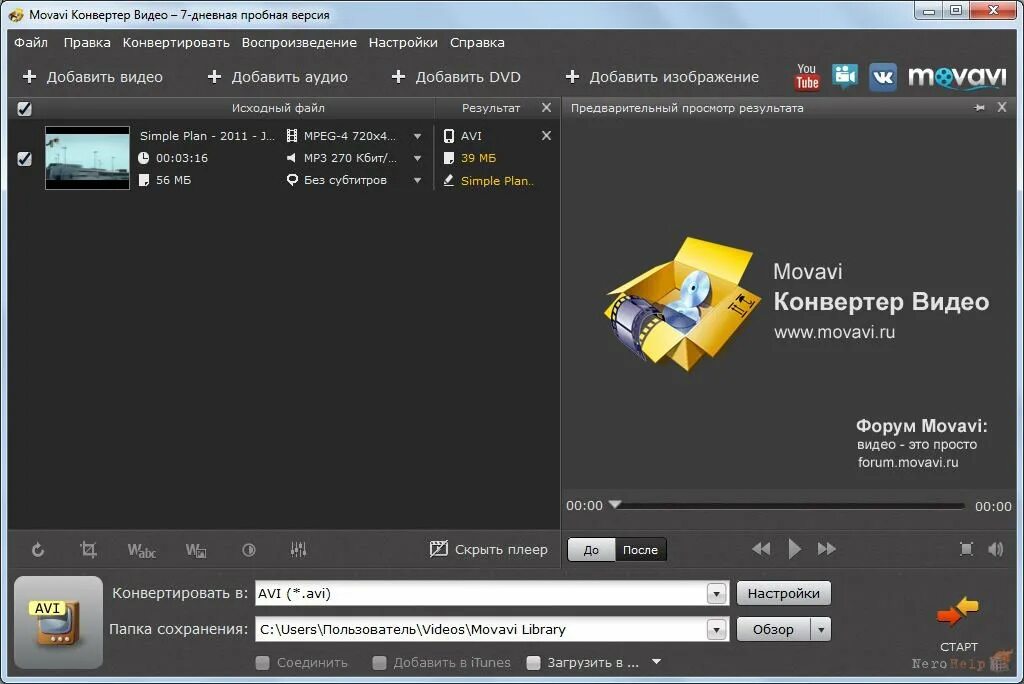This screenshot has width=1024, height=684.
Task: Click the www.movavi.ru link
Action: pyautogui.click(x=835, y=332)
